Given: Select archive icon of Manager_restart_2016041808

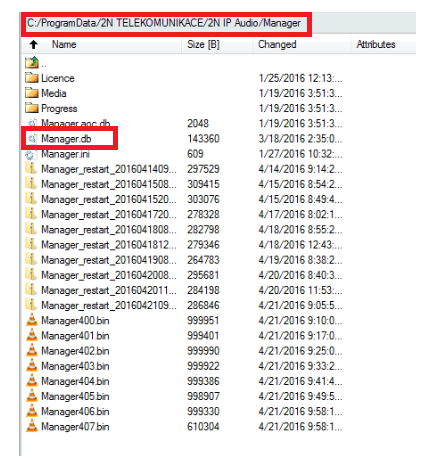Looking at the screenshot, I should (31, 229).
